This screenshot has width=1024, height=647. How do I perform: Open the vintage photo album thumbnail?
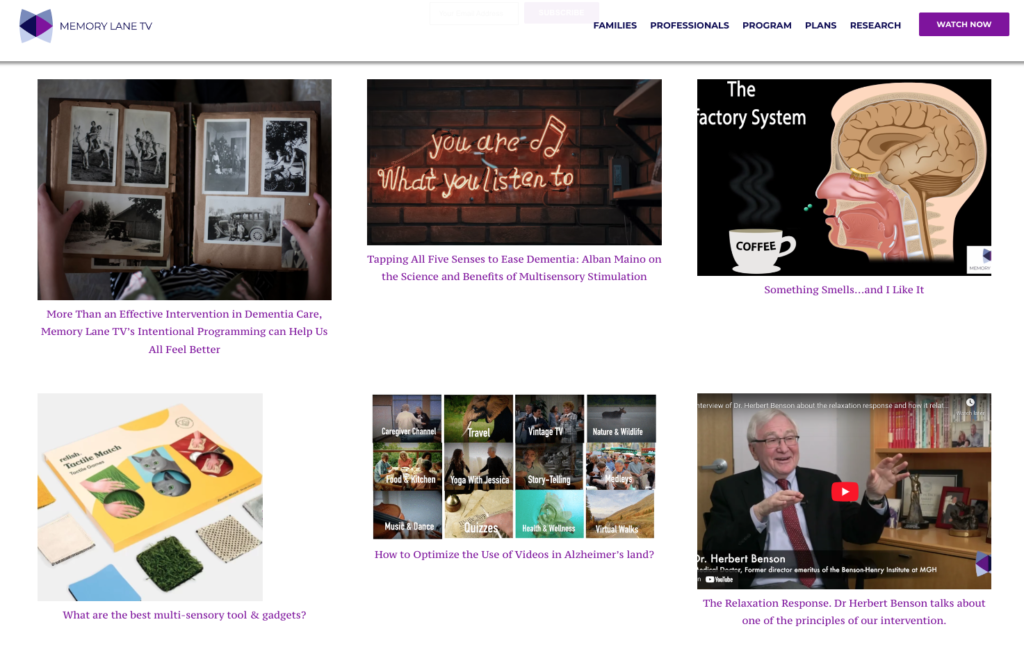point(184,189)
